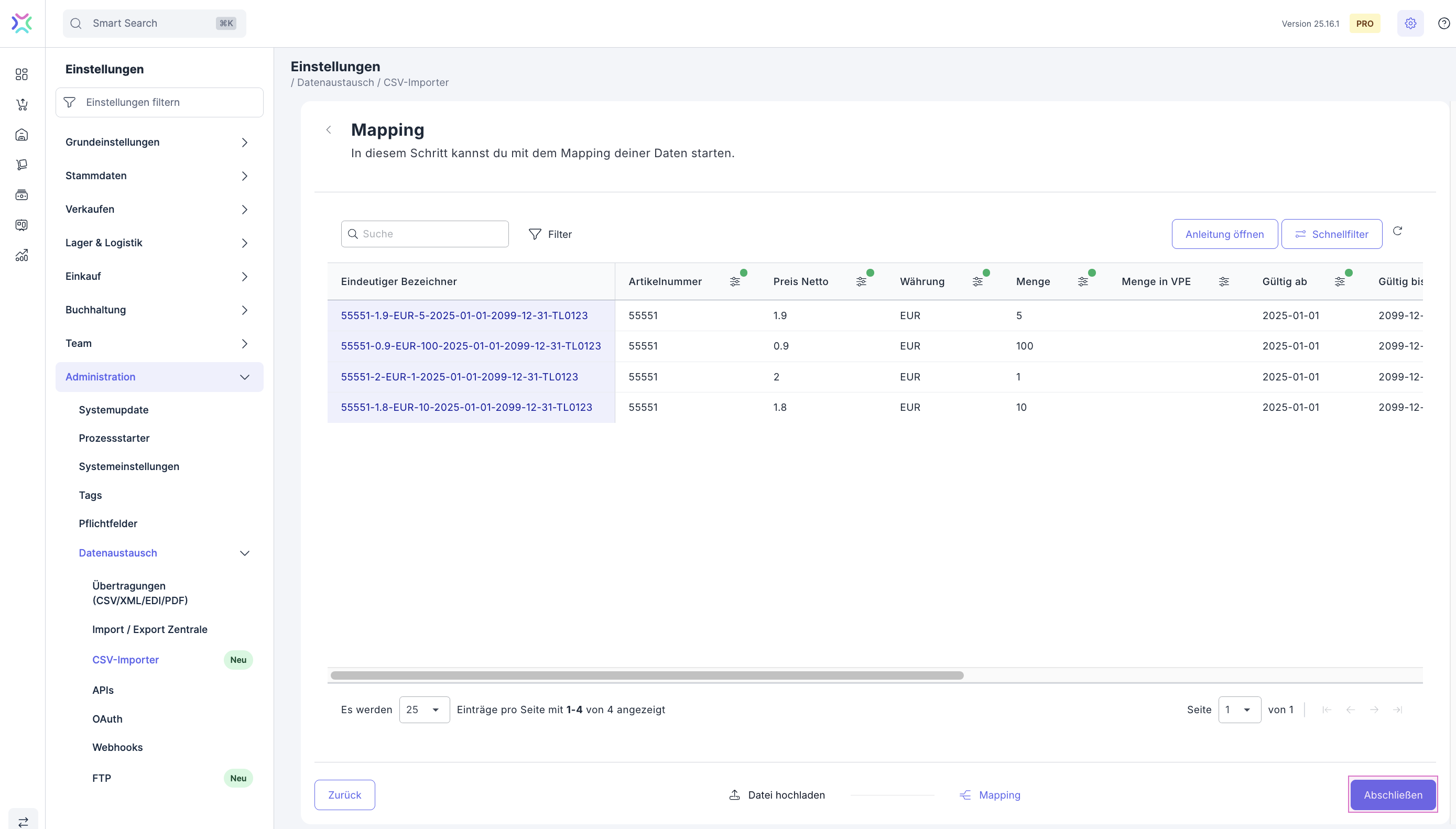
Task: Open mapping settings for Preis Netto column
Action: [861, 282]
